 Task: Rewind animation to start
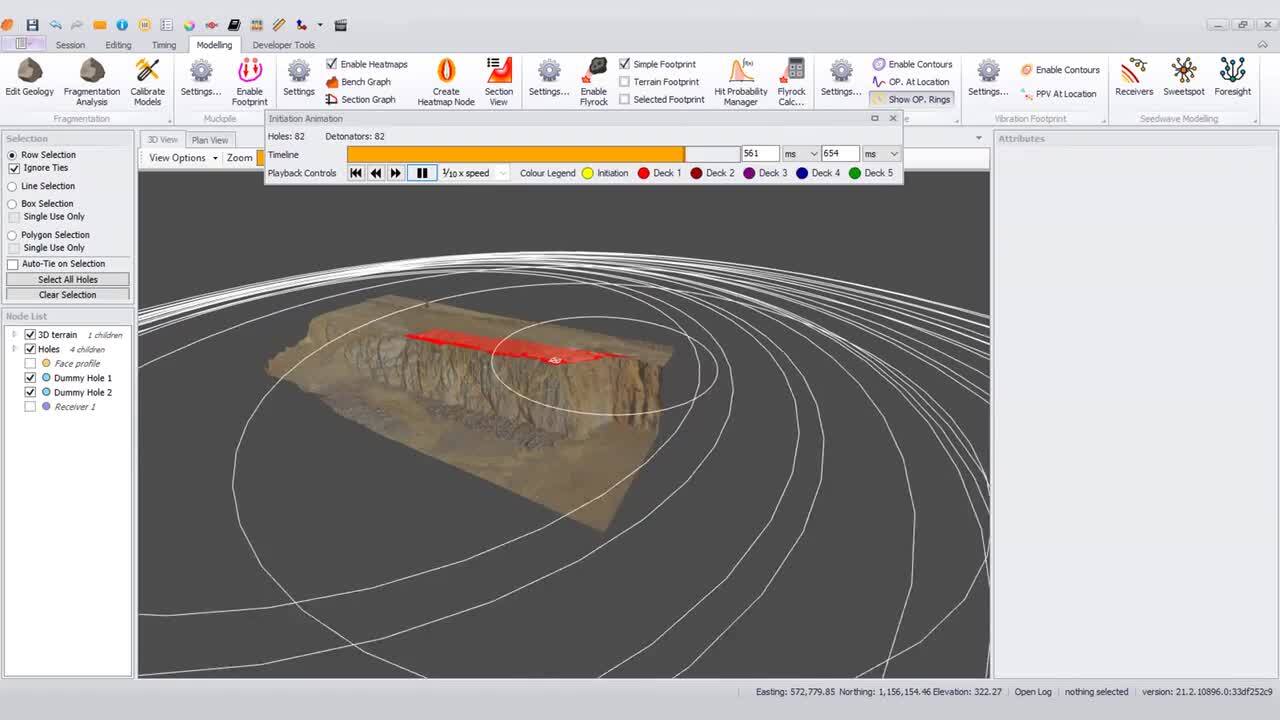(x=356, y=173)
